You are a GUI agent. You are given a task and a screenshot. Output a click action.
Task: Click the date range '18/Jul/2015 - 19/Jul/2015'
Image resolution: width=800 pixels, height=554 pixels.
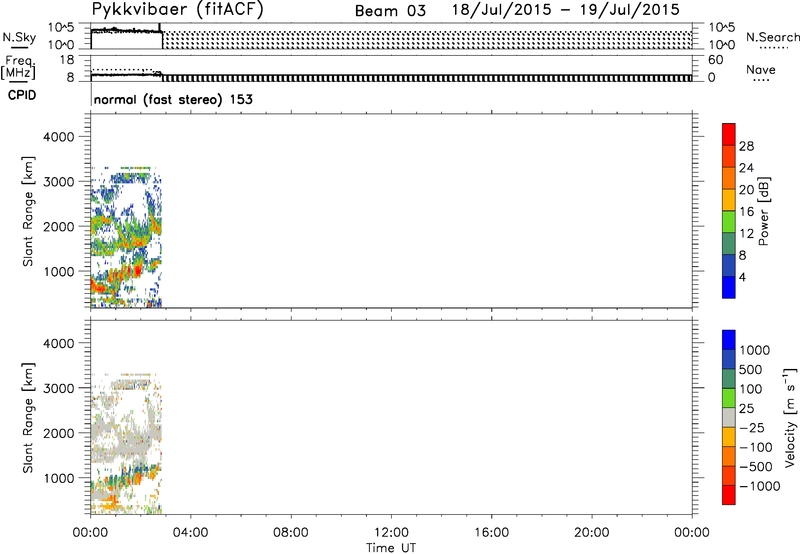tap(566, 10)
